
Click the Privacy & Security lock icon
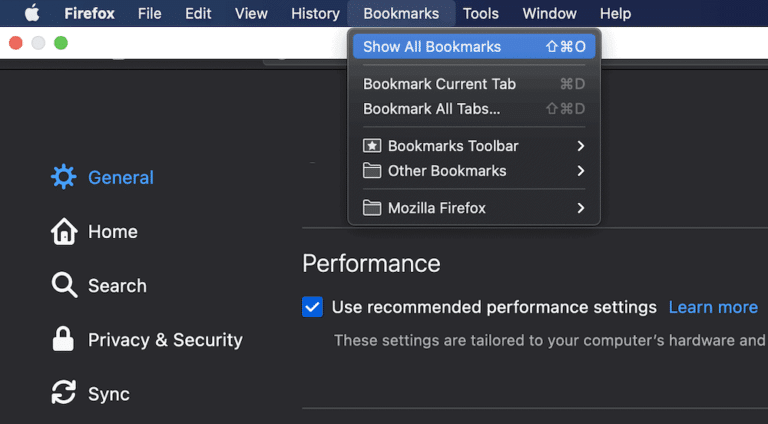click(63, 339)
